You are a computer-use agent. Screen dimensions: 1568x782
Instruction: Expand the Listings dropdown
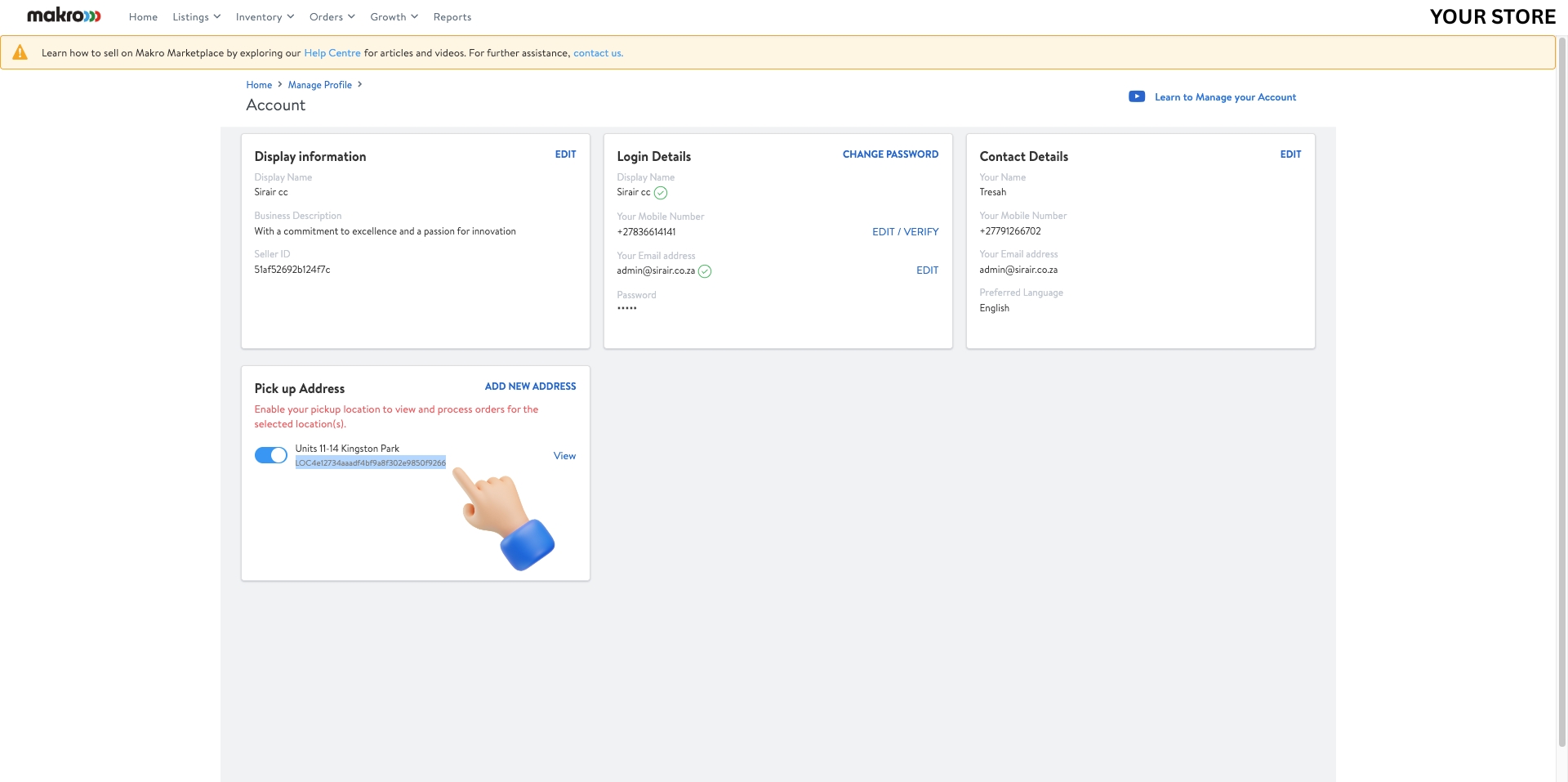[195, 16]
